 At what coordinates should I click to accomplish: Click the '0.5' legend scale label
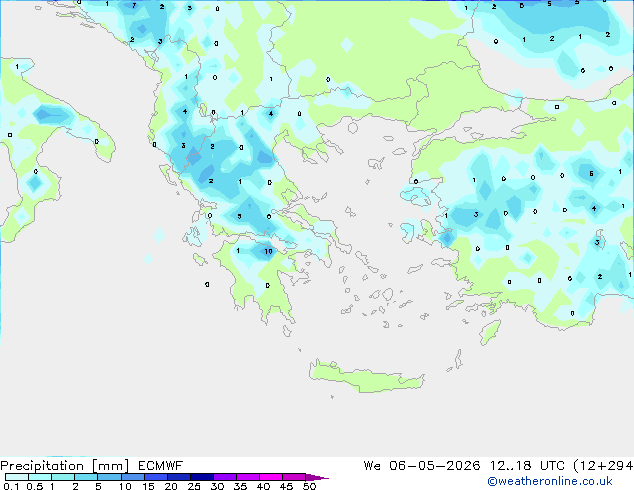[x=34, y=486]
